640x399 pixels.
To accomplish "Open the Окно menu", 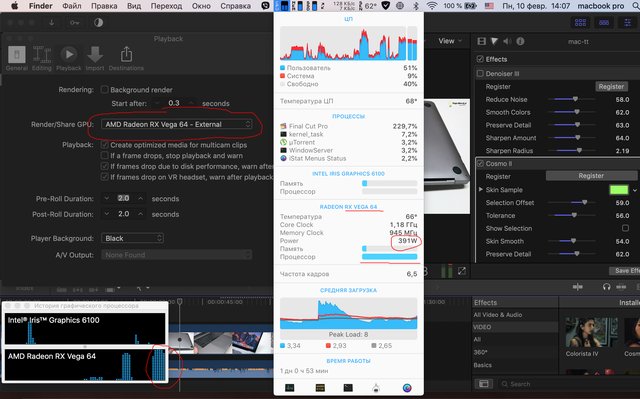I will (201, 6).
